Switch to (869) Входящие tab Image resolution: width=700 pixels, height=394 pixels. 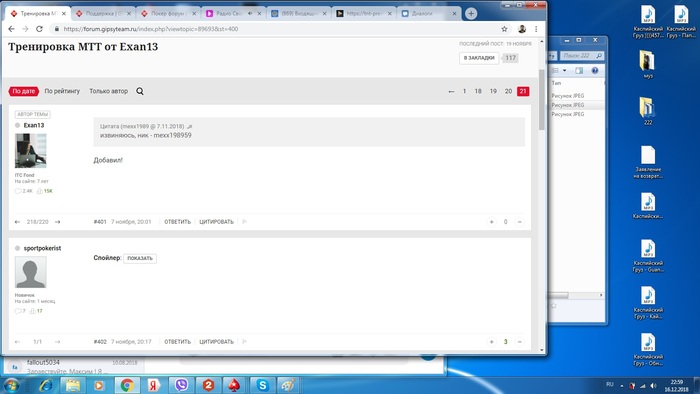[x=299, y=13]
